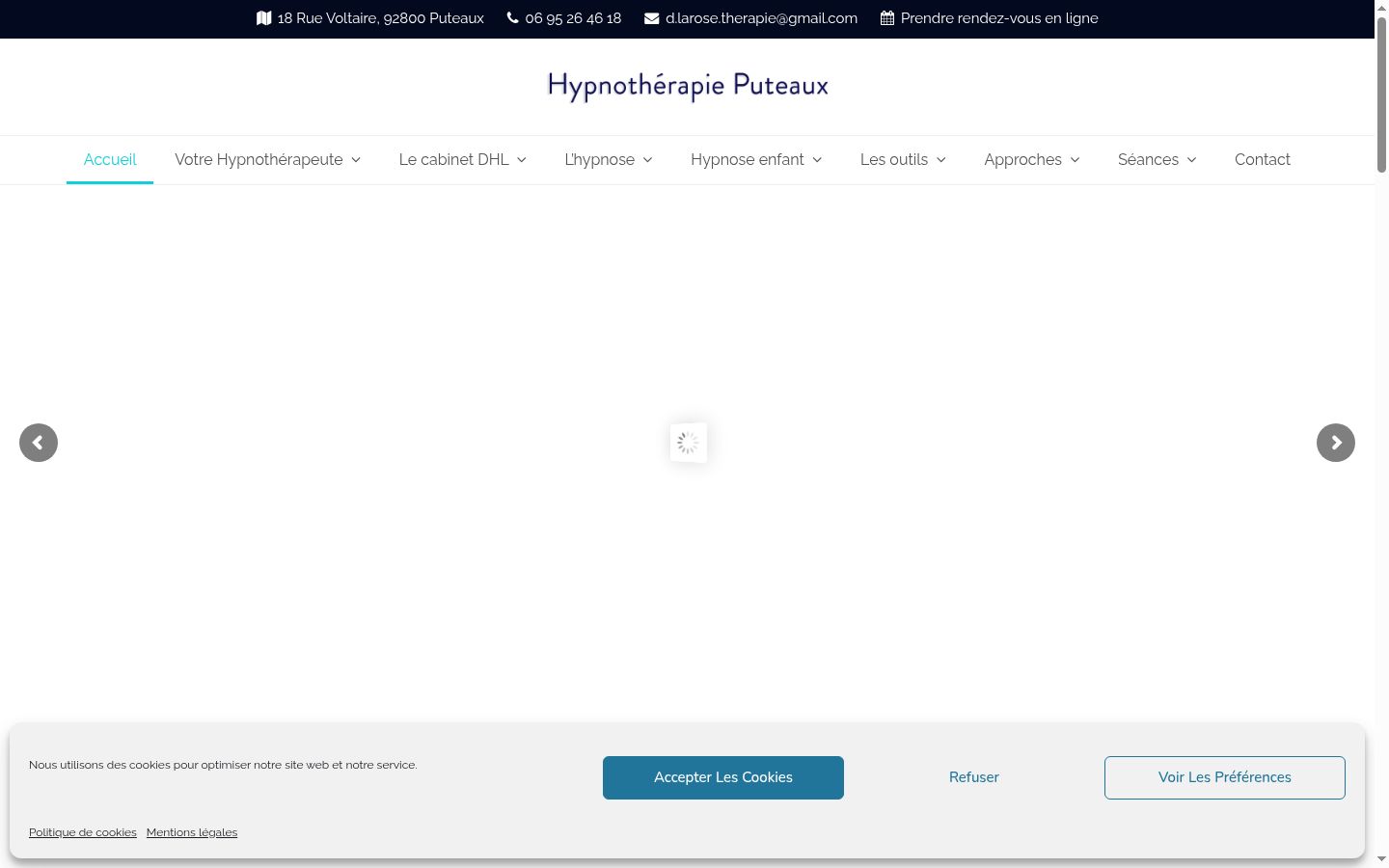The height and width of the screenshot is (868, 1389).
Task: Select the Hypnose enfant menu label
Action: click(x=748, y=160)
